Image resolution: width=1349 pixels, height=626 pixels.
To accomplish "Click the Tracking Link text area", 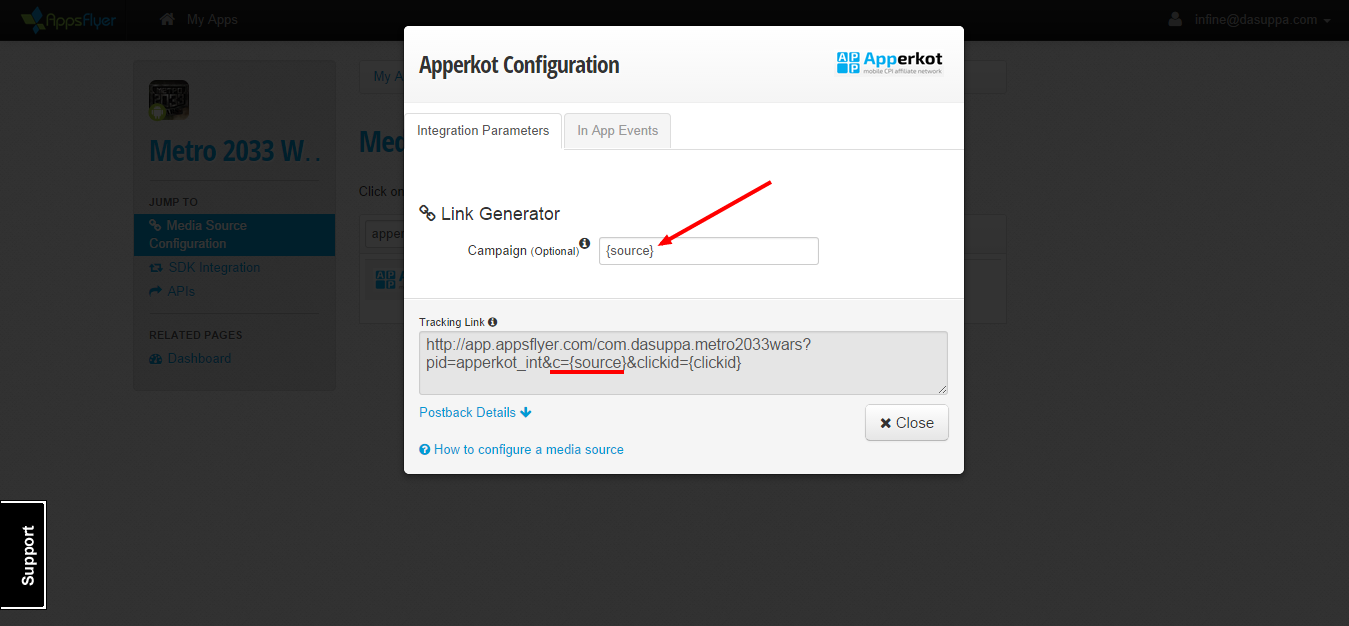I will pyautogui.click(x=683, y=362).
